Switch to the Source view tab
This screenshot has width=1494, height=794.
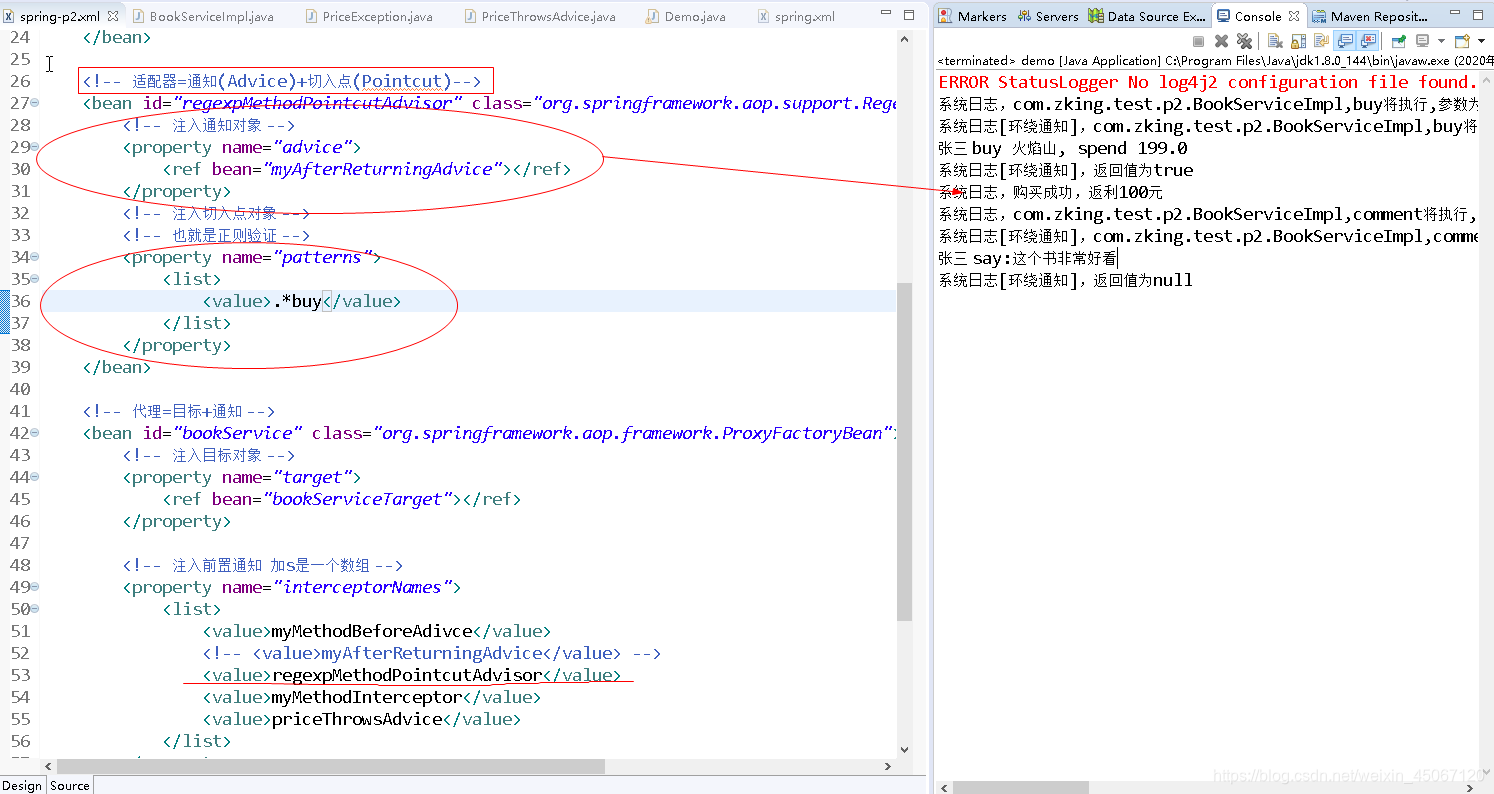[70, 785]
